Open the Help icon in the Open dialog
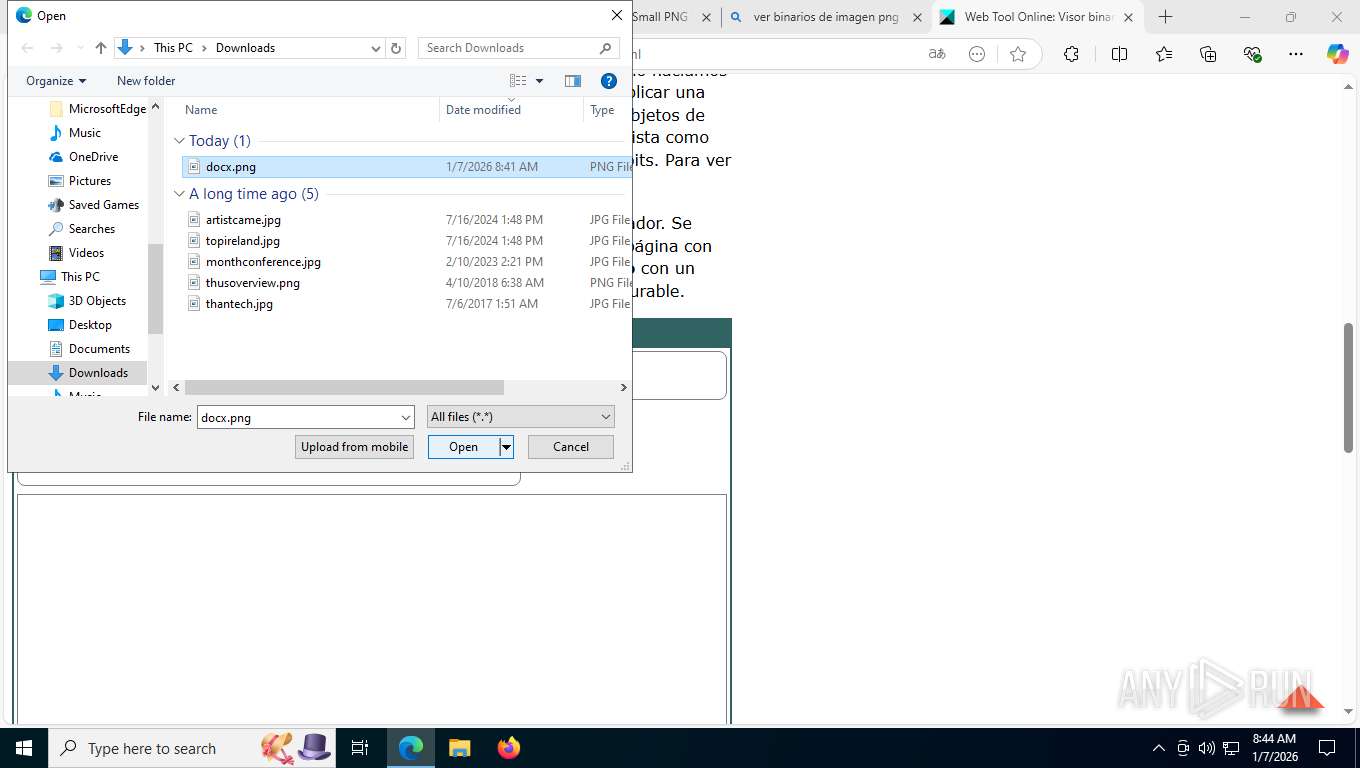 [x=608, y=81]
